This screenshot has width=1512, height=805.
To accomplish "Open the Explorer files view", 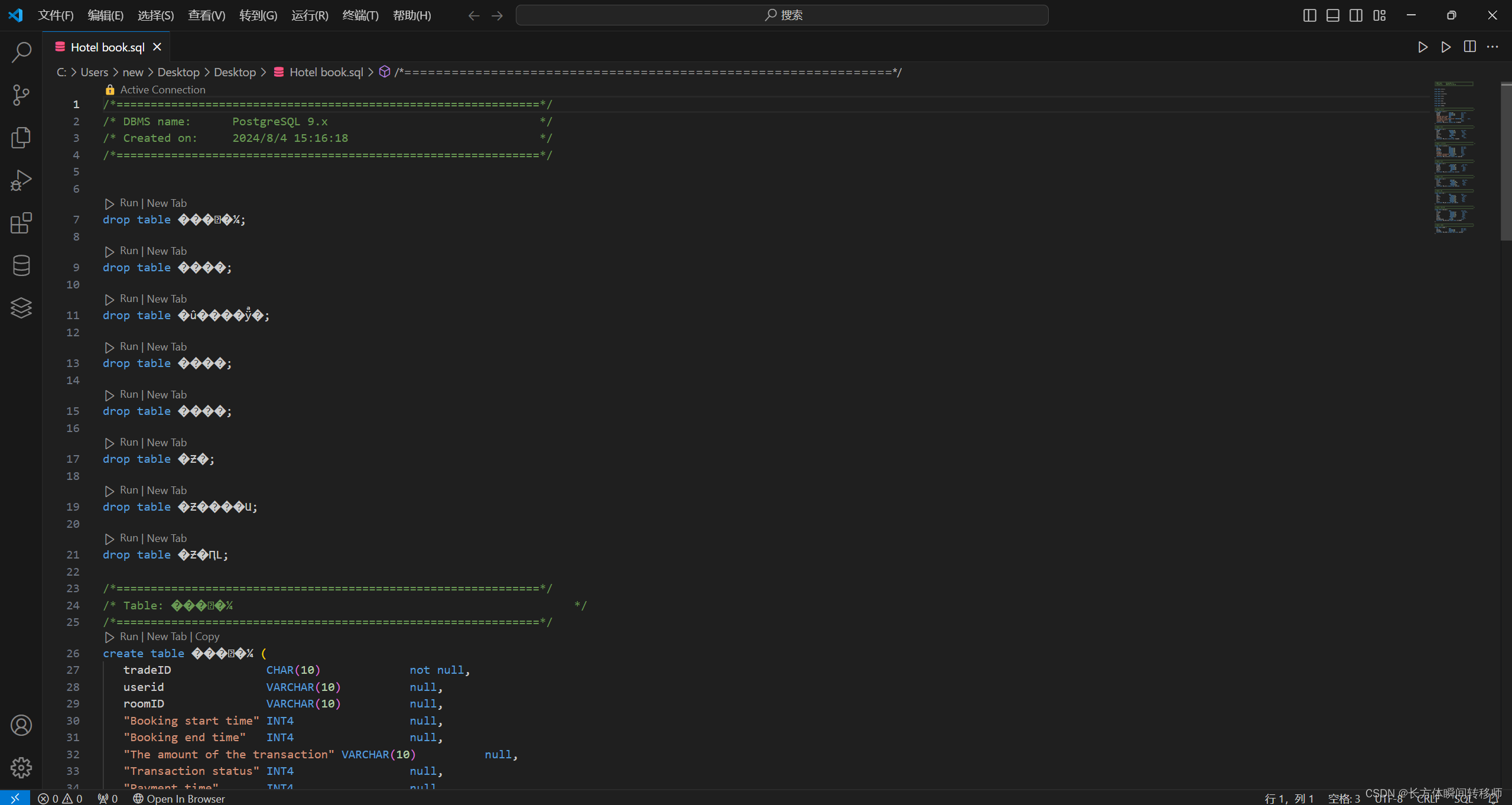I will click(21, 137).
